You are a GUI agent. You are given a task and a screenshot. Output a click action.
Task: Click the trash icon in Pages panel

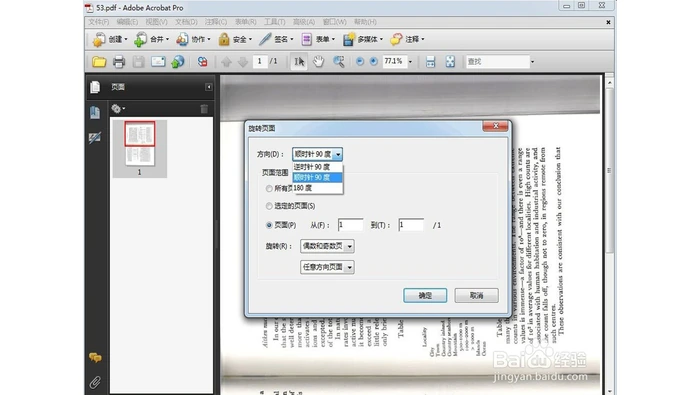(x=204, y=108)
